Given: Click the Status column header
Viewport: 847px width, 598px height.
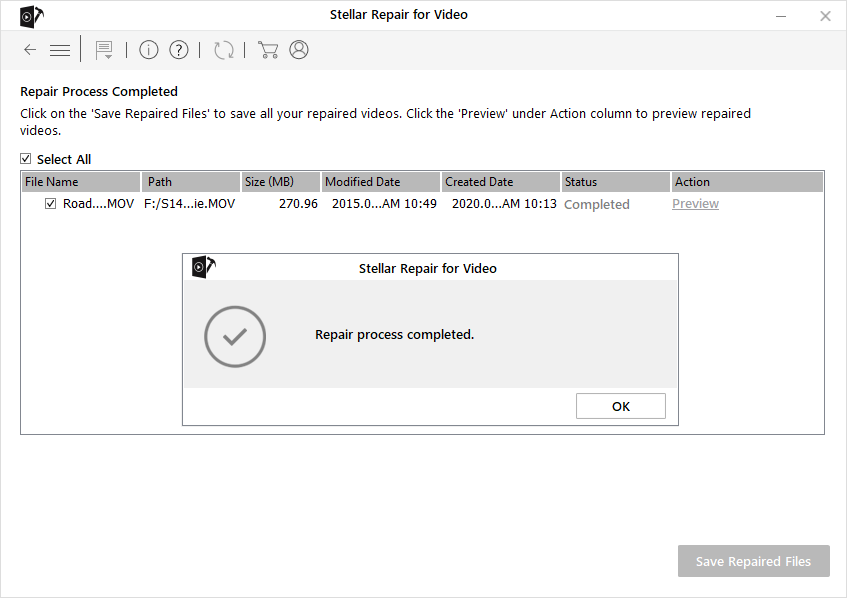Looking at the screenshot, I should [614, 182].
